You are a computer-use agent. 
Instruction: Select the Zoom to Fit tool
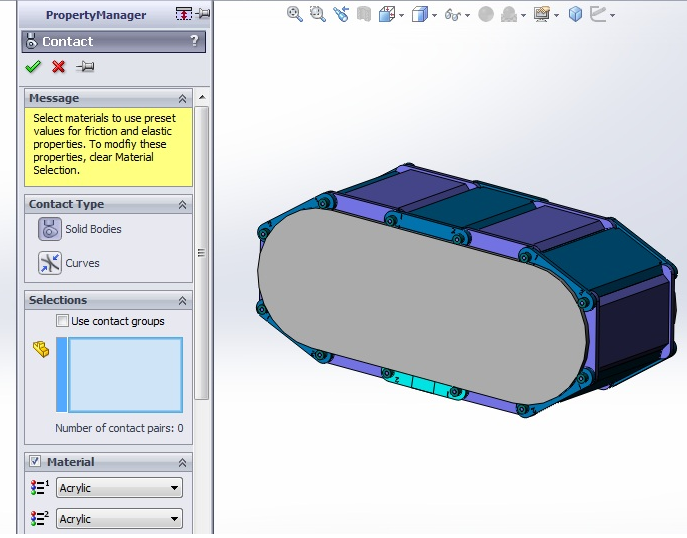(x=294, y=14)
